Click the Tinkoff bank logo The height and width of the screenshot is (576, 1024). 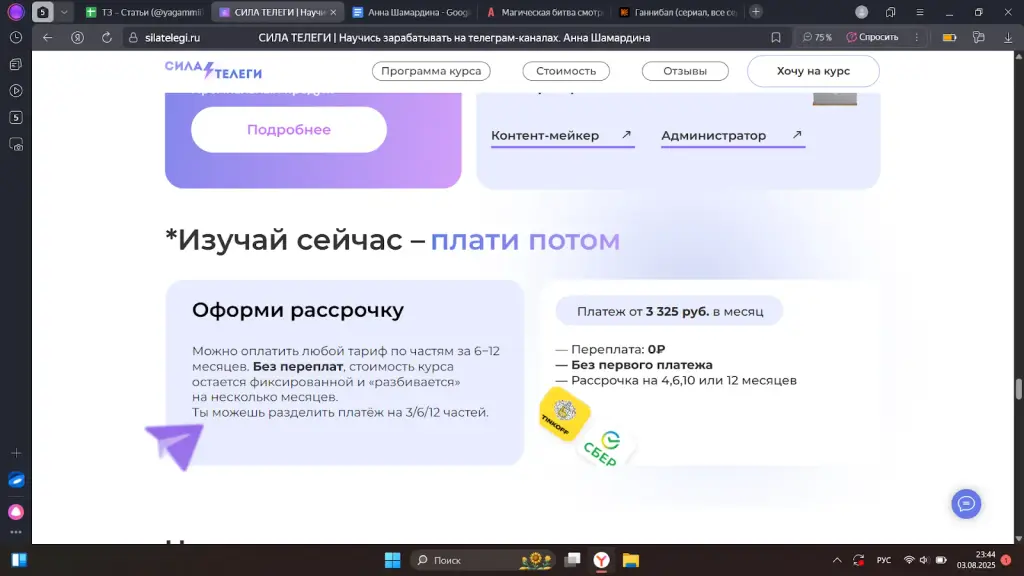pyautogui.click(x=564, y=413)
